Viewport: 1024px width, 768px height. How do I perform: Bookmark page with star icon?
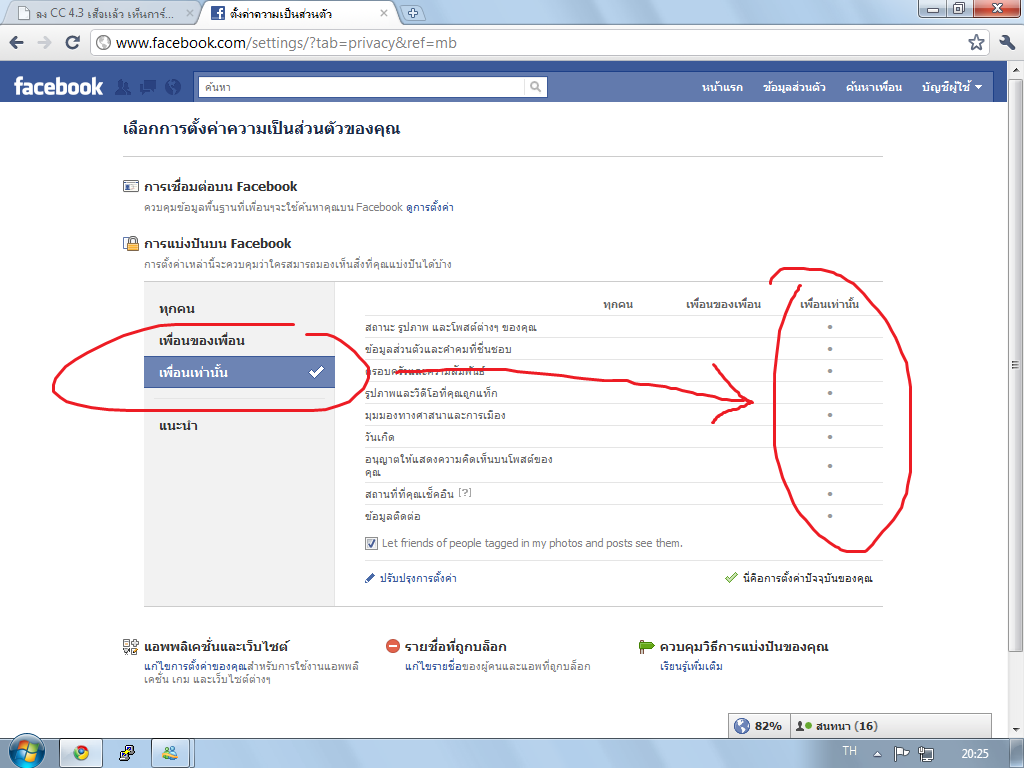pos(976,43)
